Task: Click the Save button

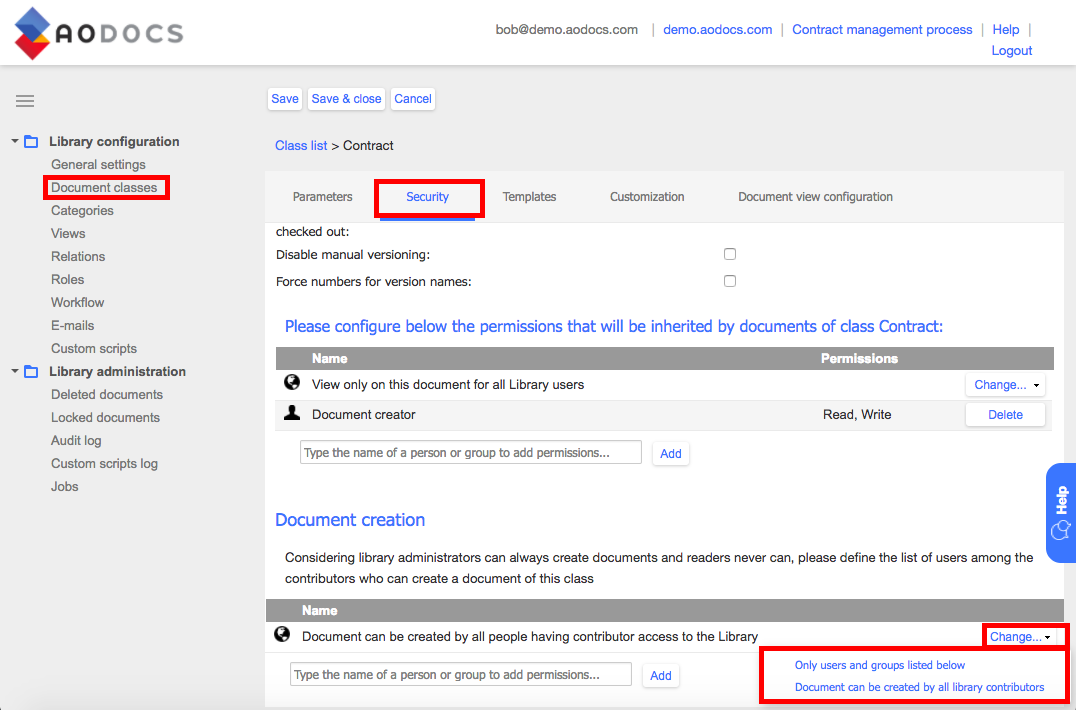Action: (285, 99)
